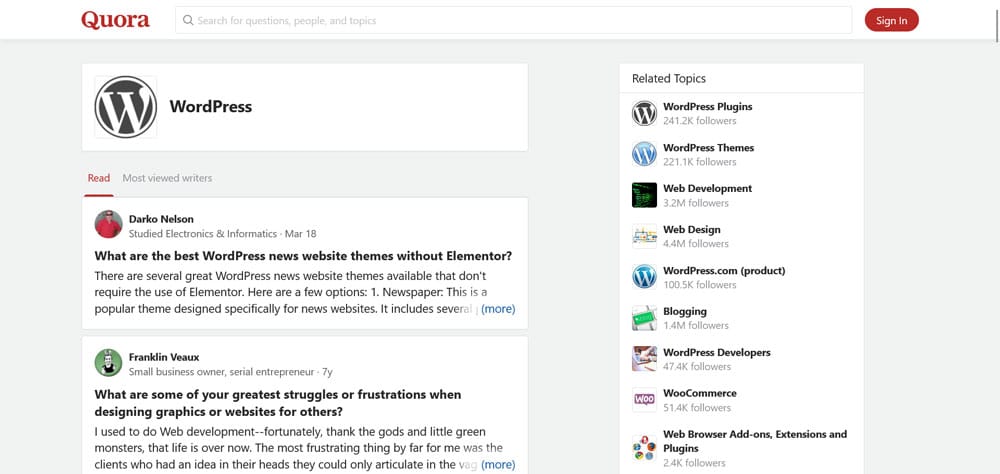
Task: Switch to the Most viewed writers tab
Action: pyautogui.click(x=167, y=178)
